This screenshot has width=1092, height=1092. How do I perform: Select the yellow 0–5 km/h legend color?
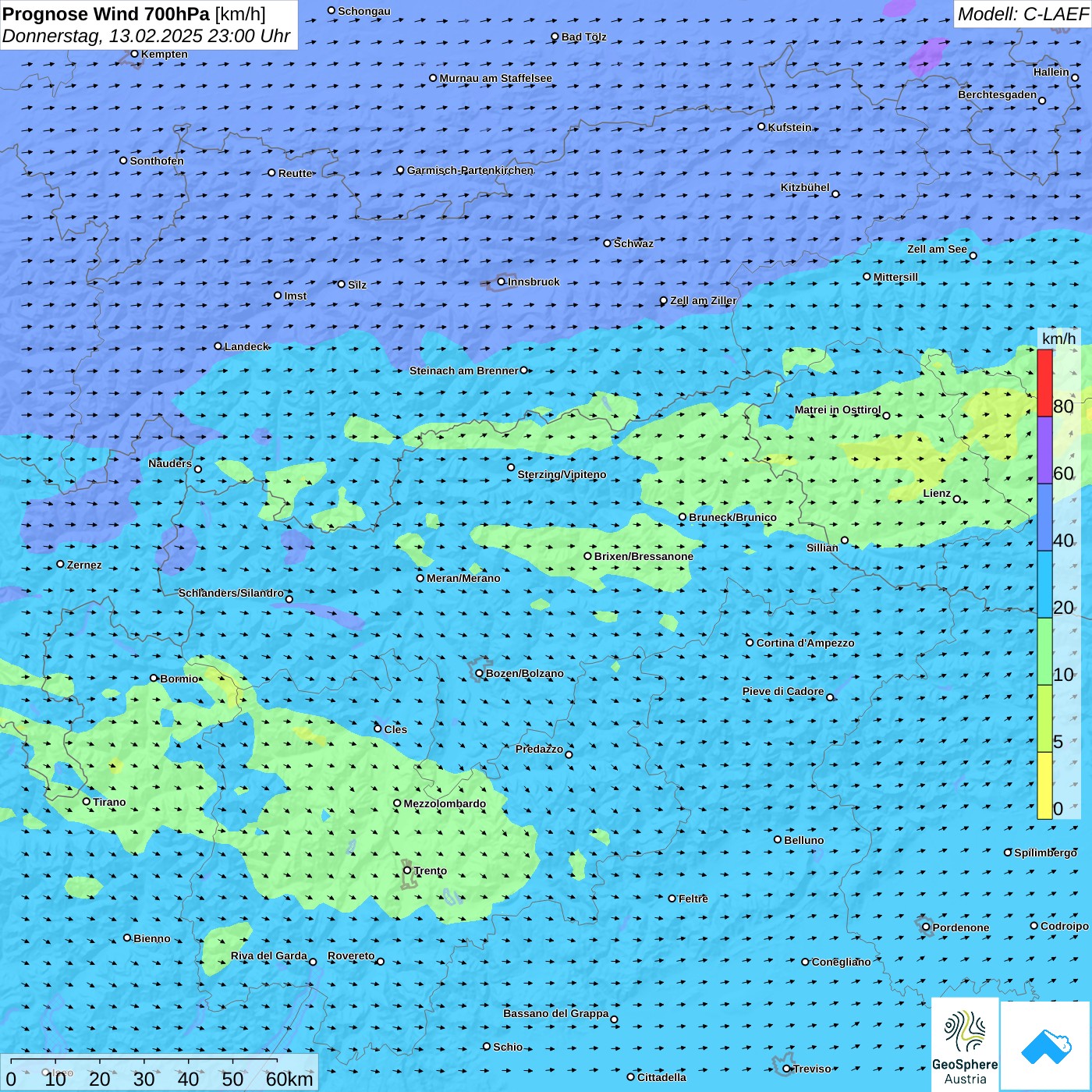click(x=1044, y=786)
